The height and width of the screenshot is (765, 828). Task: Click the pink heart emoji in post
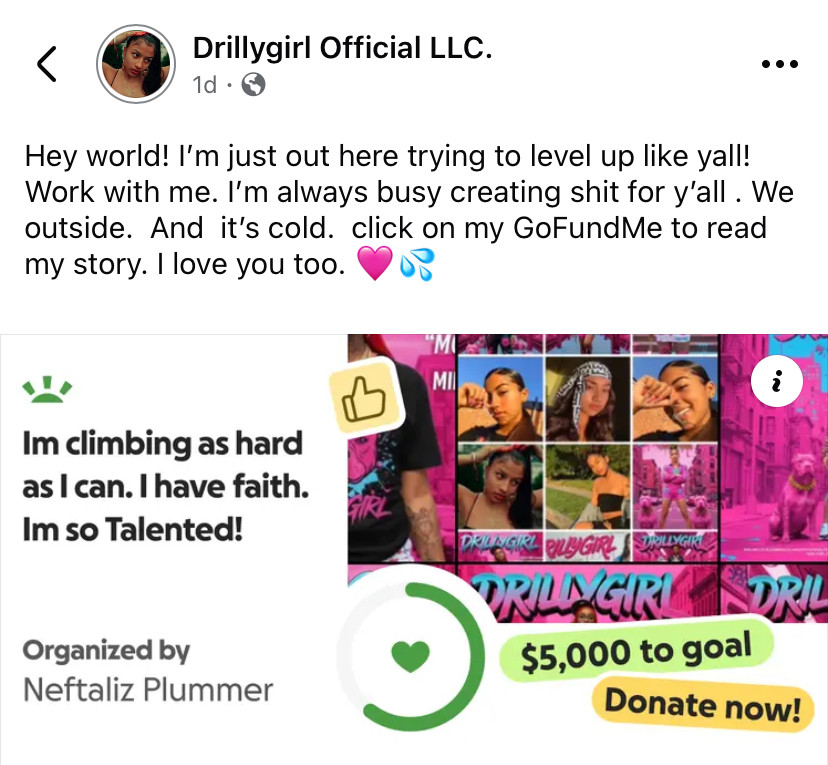pyautogui.click(x=375, y=263)
